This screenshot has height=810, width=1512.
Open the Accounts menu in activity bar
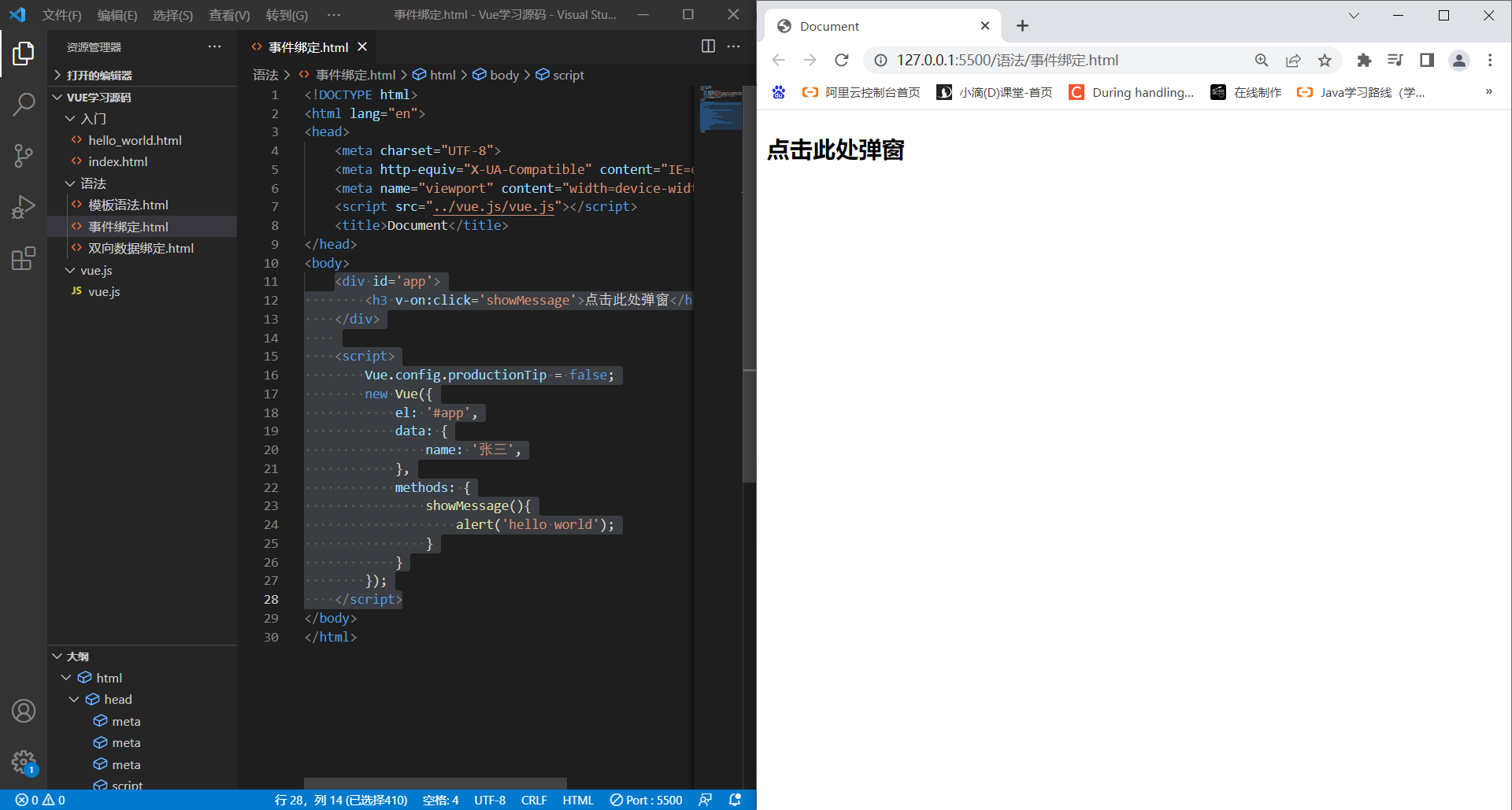pos(24,711)
